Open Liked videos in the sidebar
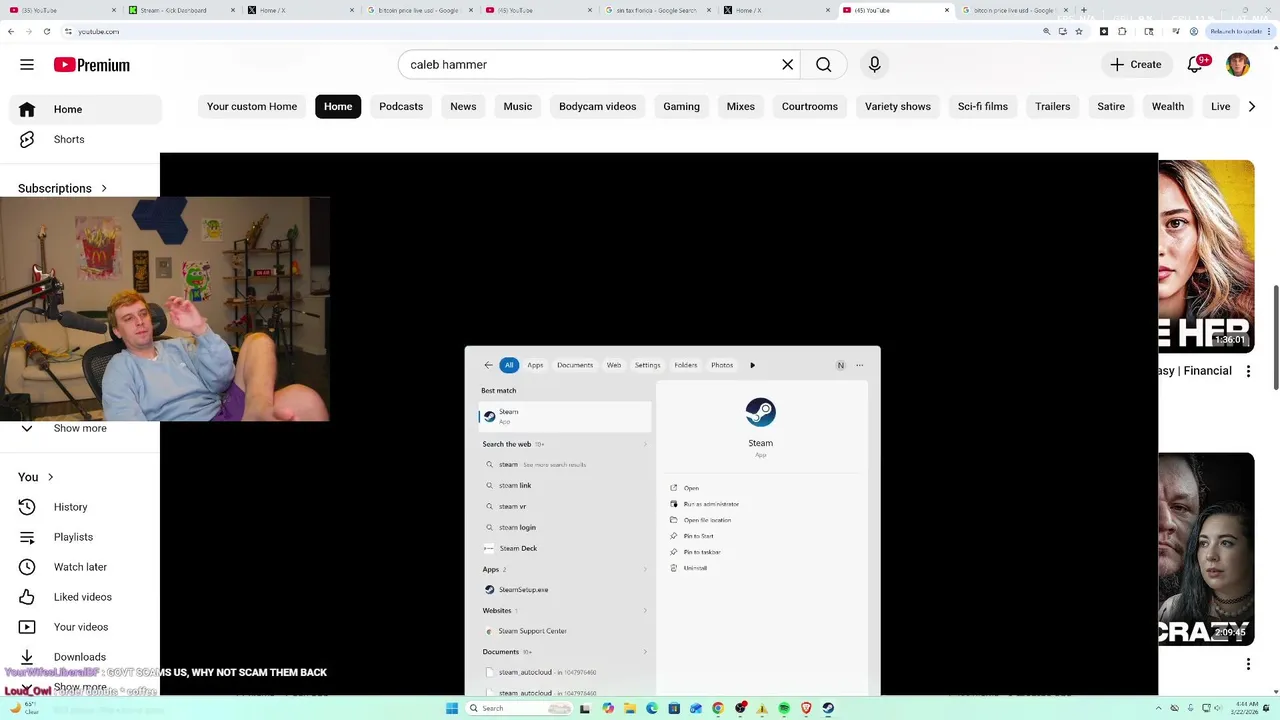 click(x=84, y=597)
